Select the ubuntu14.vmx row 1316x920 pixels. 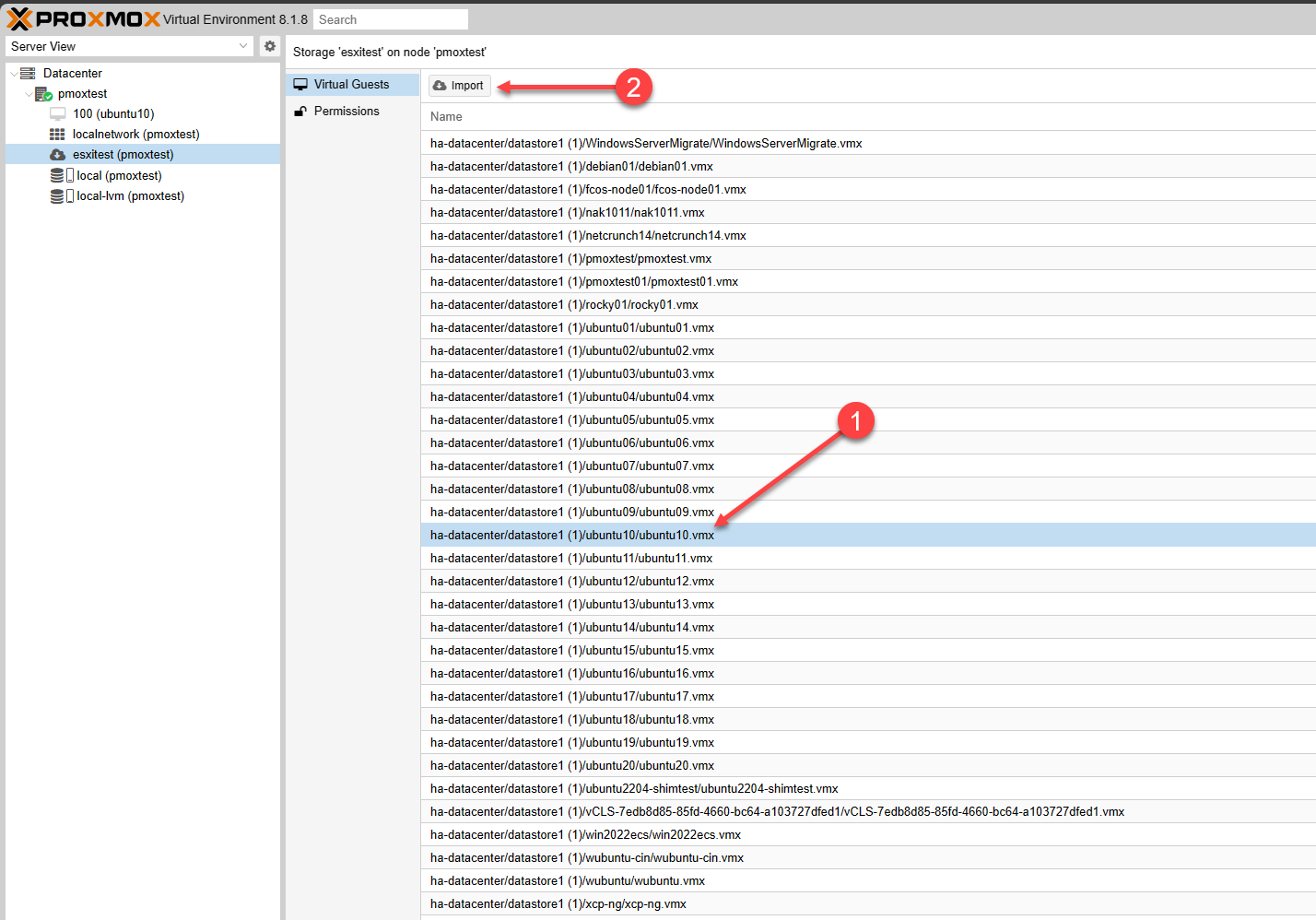click(x=868, y=627)
